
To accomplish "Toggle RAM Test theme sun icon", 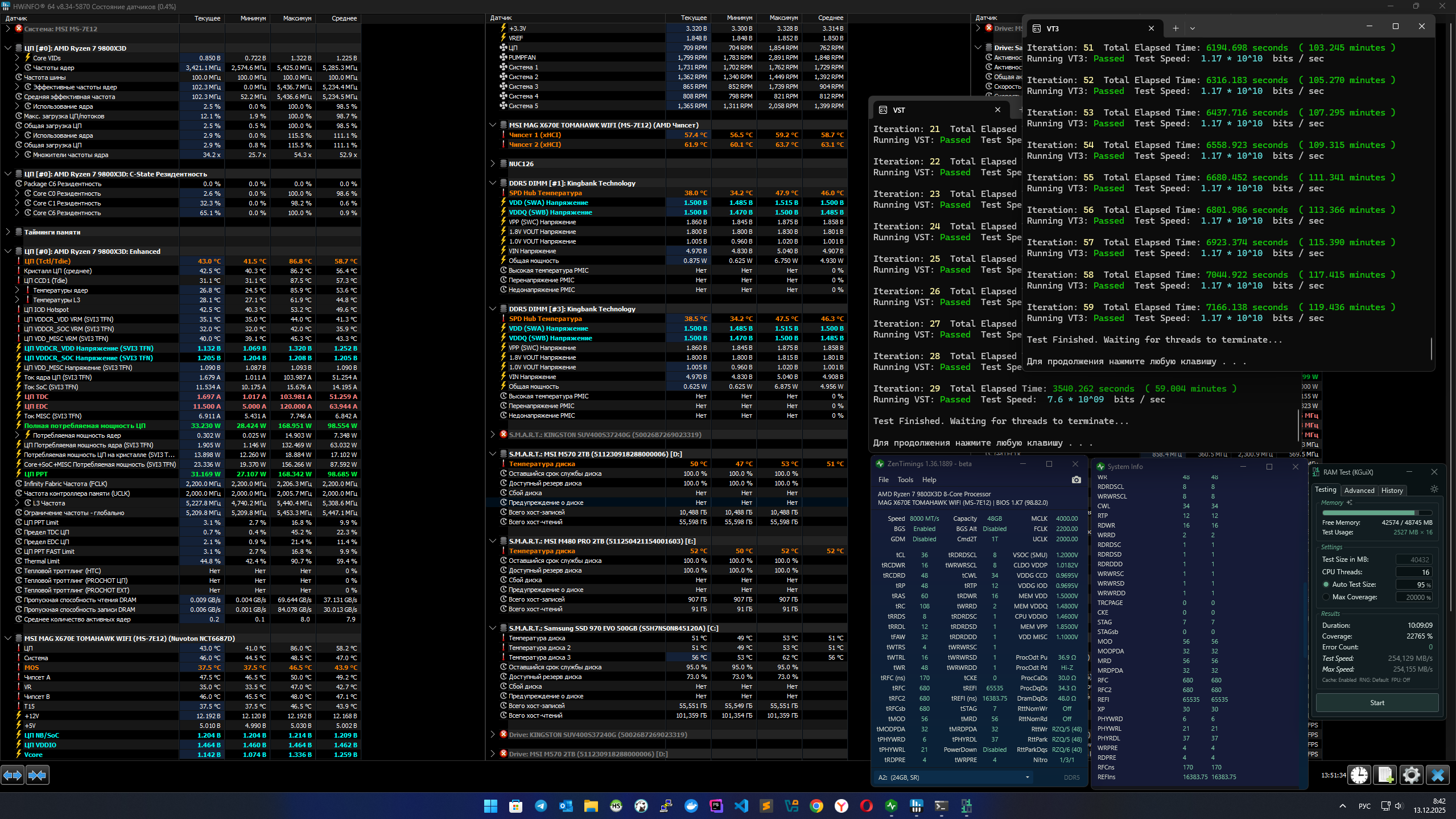I will (x=1434, y=489).
